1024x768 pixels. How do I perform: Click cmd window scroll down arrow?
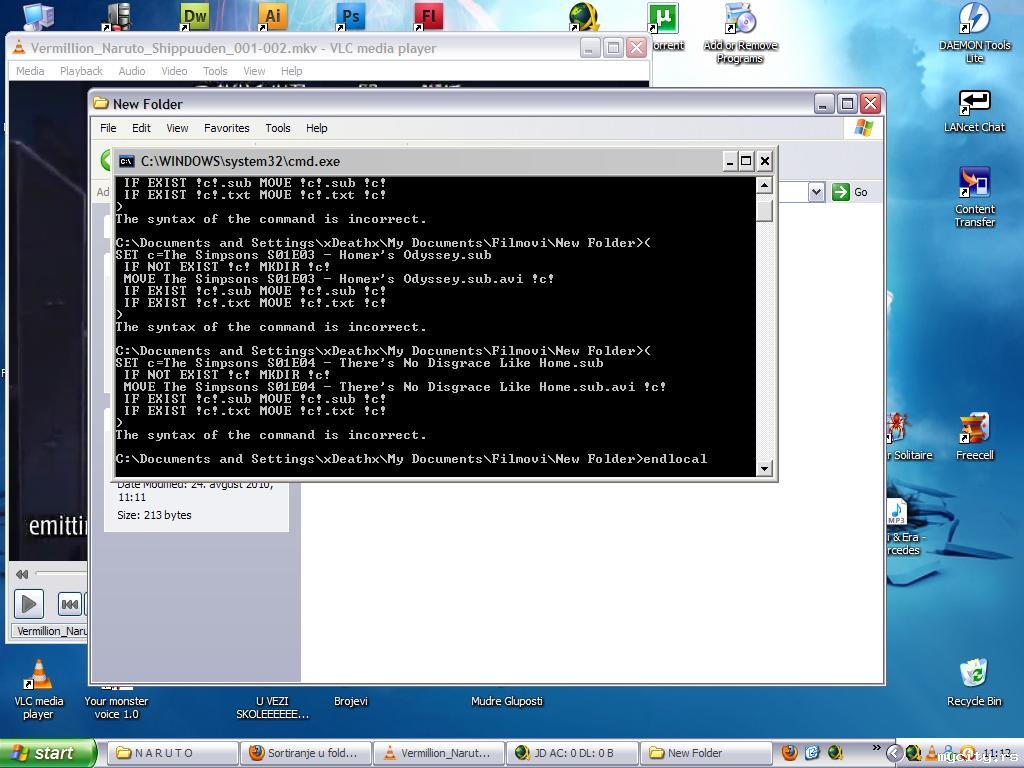click(764, 468)
